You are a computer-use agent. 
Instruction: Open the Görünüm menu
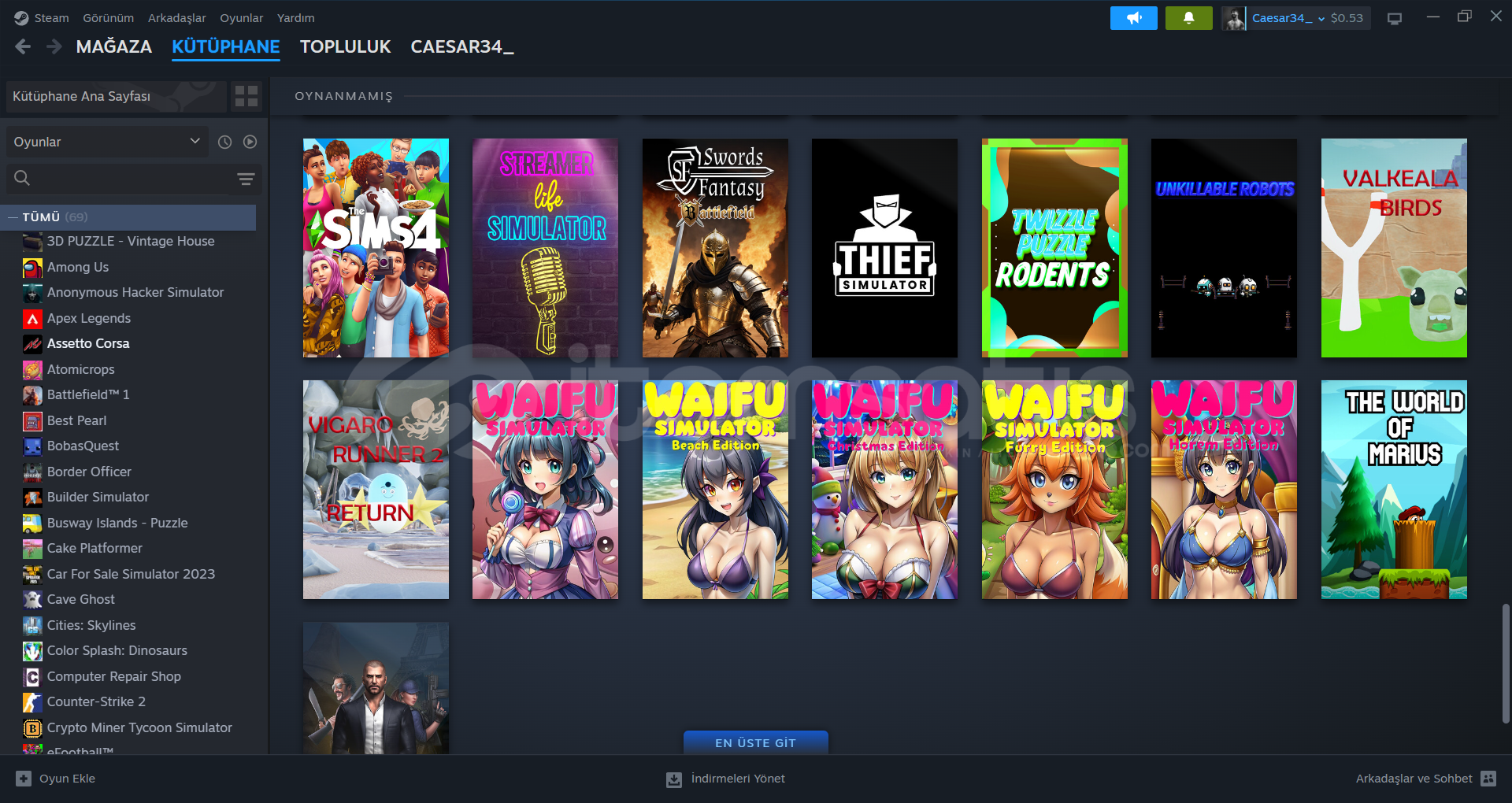click(x=108, y=18)
